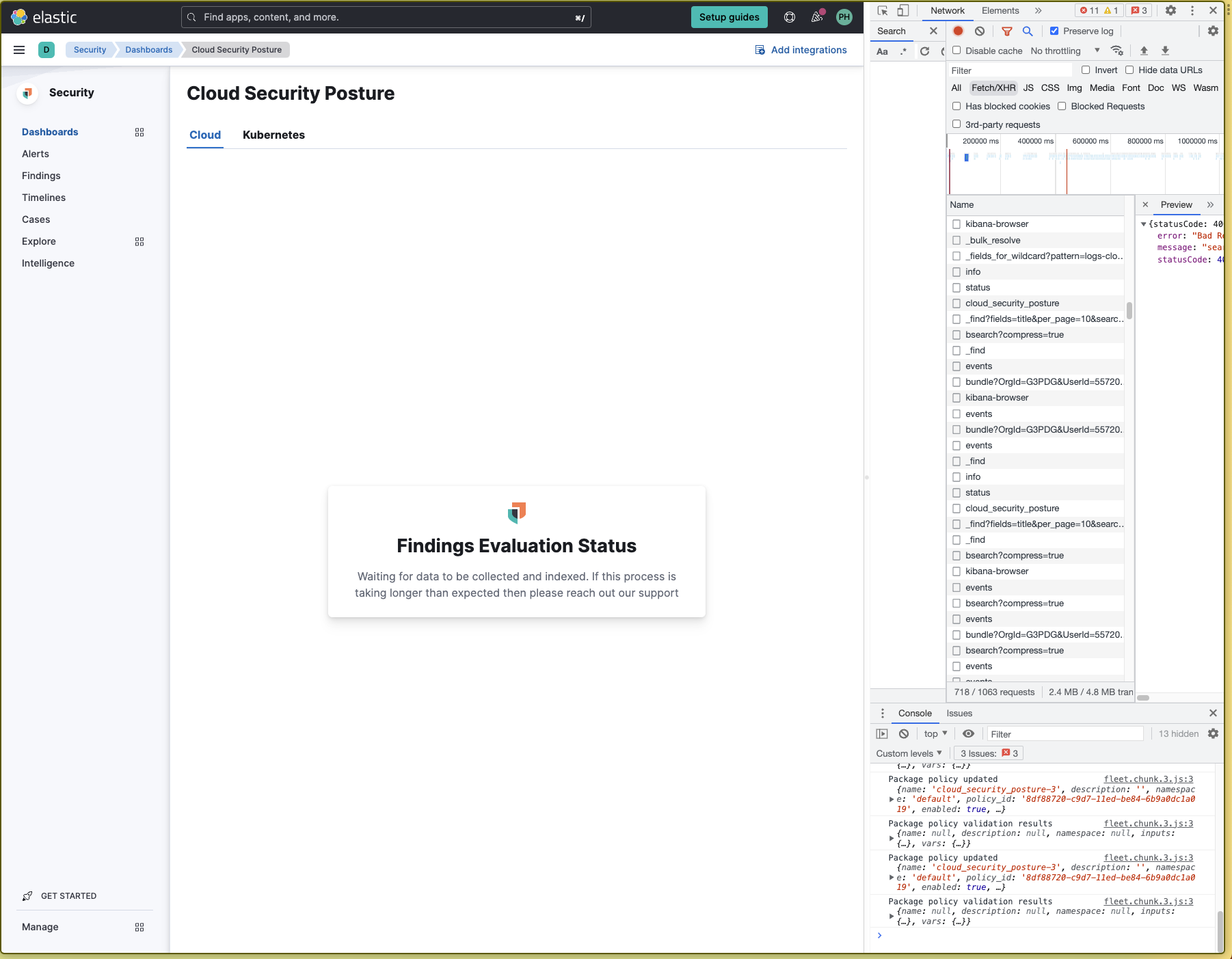Expand the statusCode object in Preview pane

[1143, 224]
